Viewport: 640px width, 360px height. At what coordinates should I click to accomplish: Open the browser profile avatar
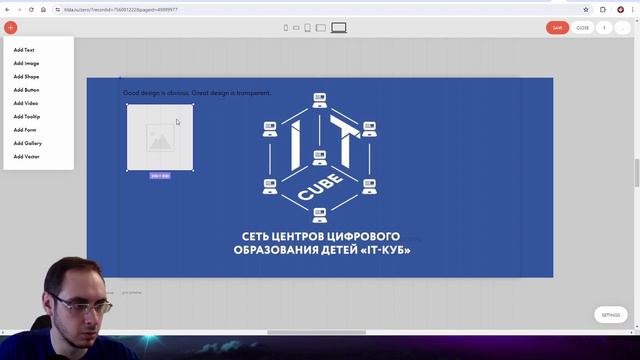(620, 9)
